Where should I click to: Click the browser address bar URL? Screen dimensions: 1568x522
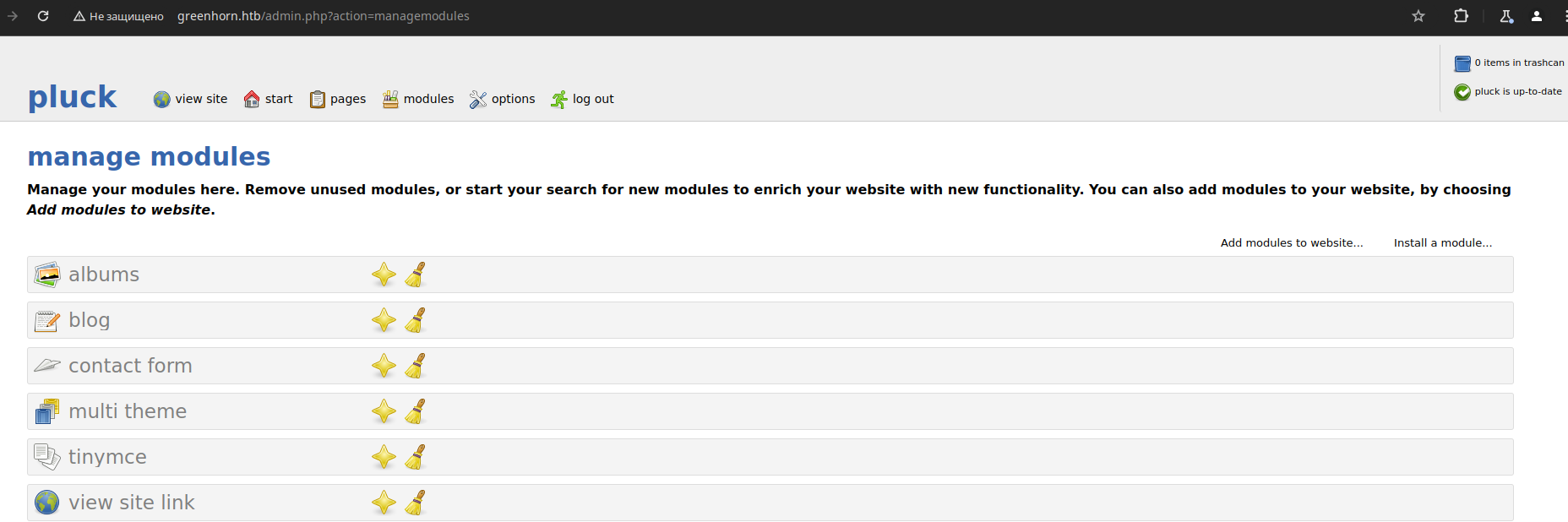click(x=324, y=16)
